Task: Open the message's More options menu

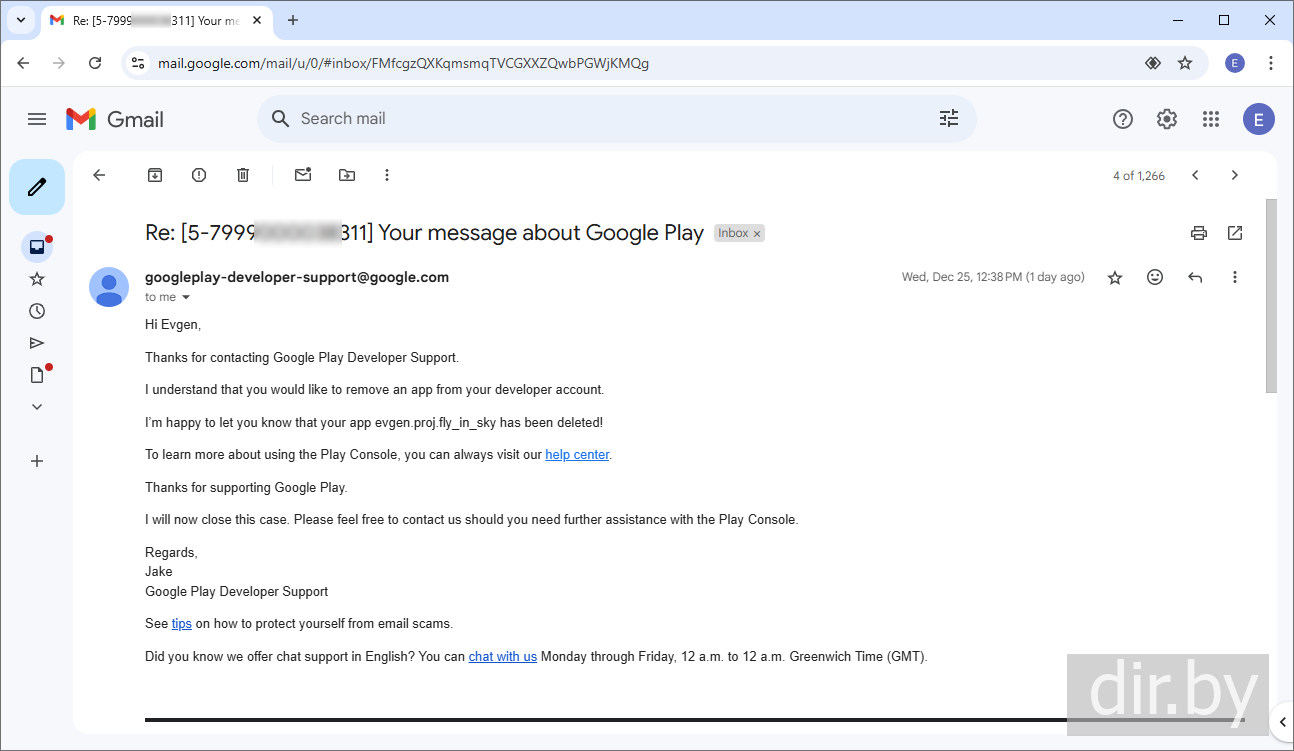Action: 1235,277
